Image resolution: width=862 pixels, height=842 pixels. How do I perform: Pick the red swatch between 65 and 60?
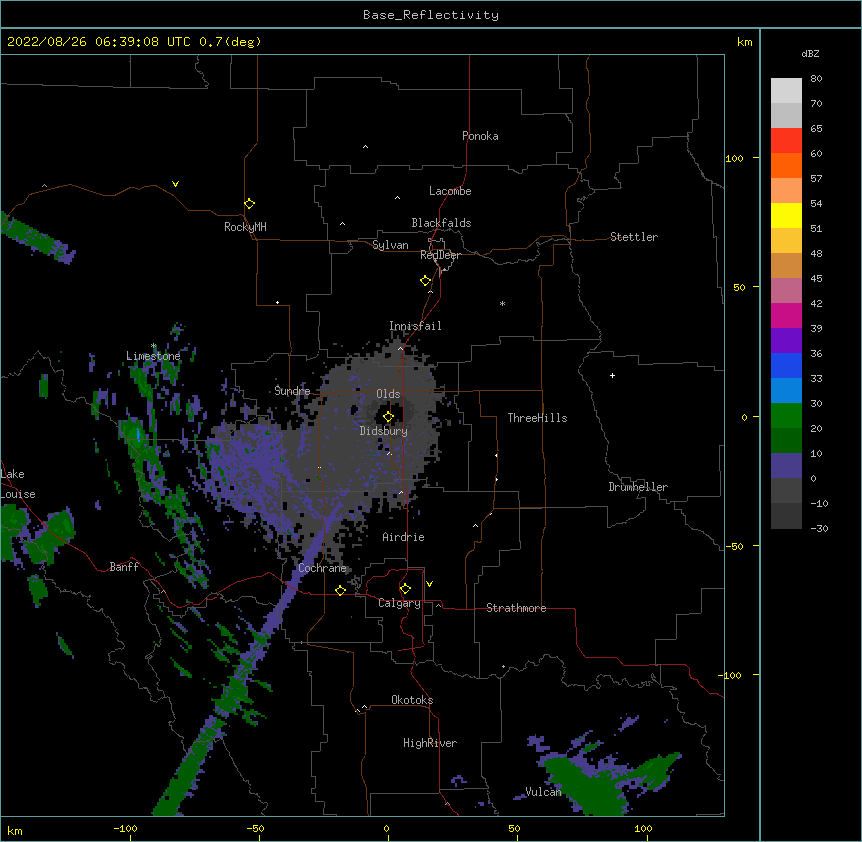click(x=786, y=141)
